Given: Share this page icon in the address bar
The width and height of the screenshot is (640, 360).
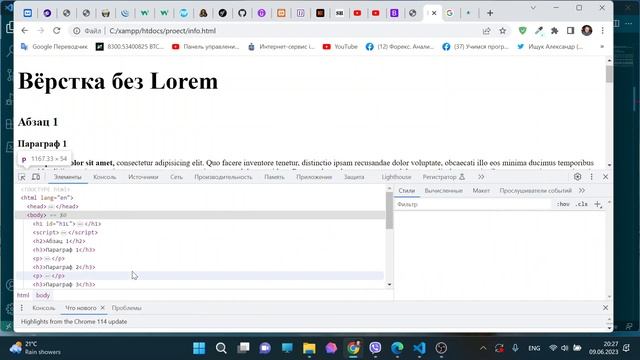Looking at the screenshot, I should tap(487, 31).
